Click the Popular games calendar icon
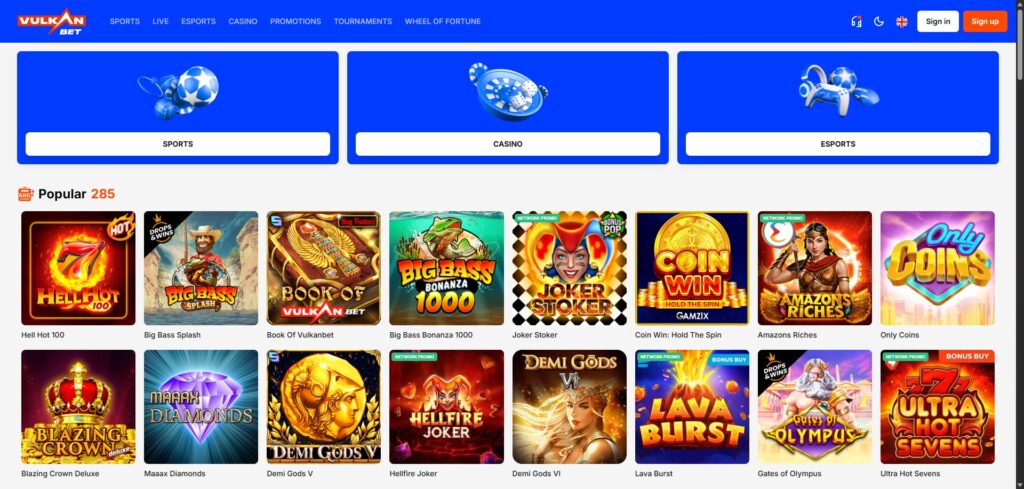Viewport: 1024px width, 489px height. [x=25, y=194]
